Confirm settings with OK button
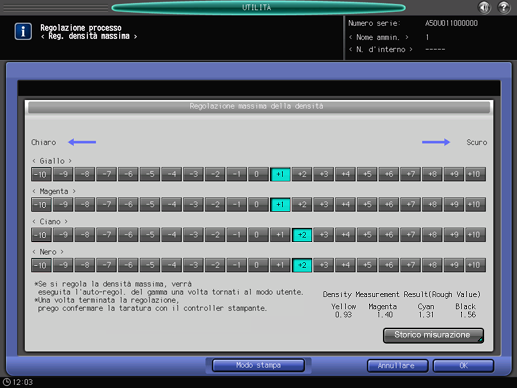517x388 pixels. (x=463, y=366)
